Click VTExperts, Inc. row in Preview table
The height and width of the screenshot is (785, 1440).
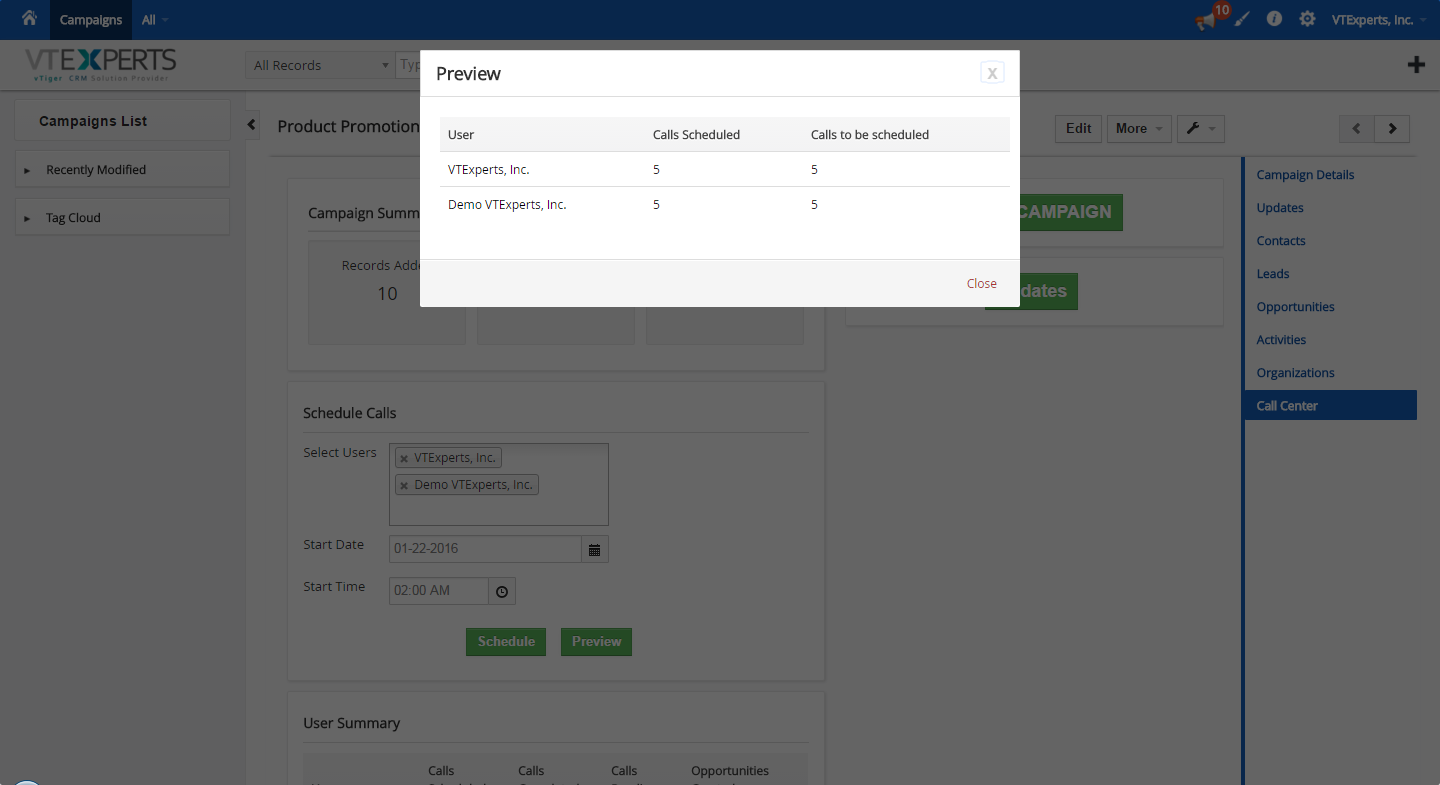[x=725, y=170]
